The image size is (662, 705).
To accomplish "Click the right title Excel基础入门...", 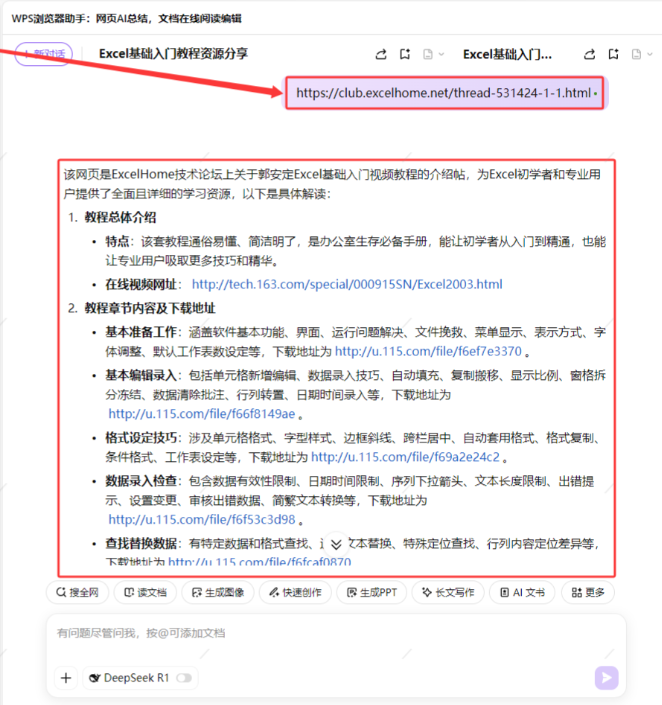I will click(x=507, y=54).
